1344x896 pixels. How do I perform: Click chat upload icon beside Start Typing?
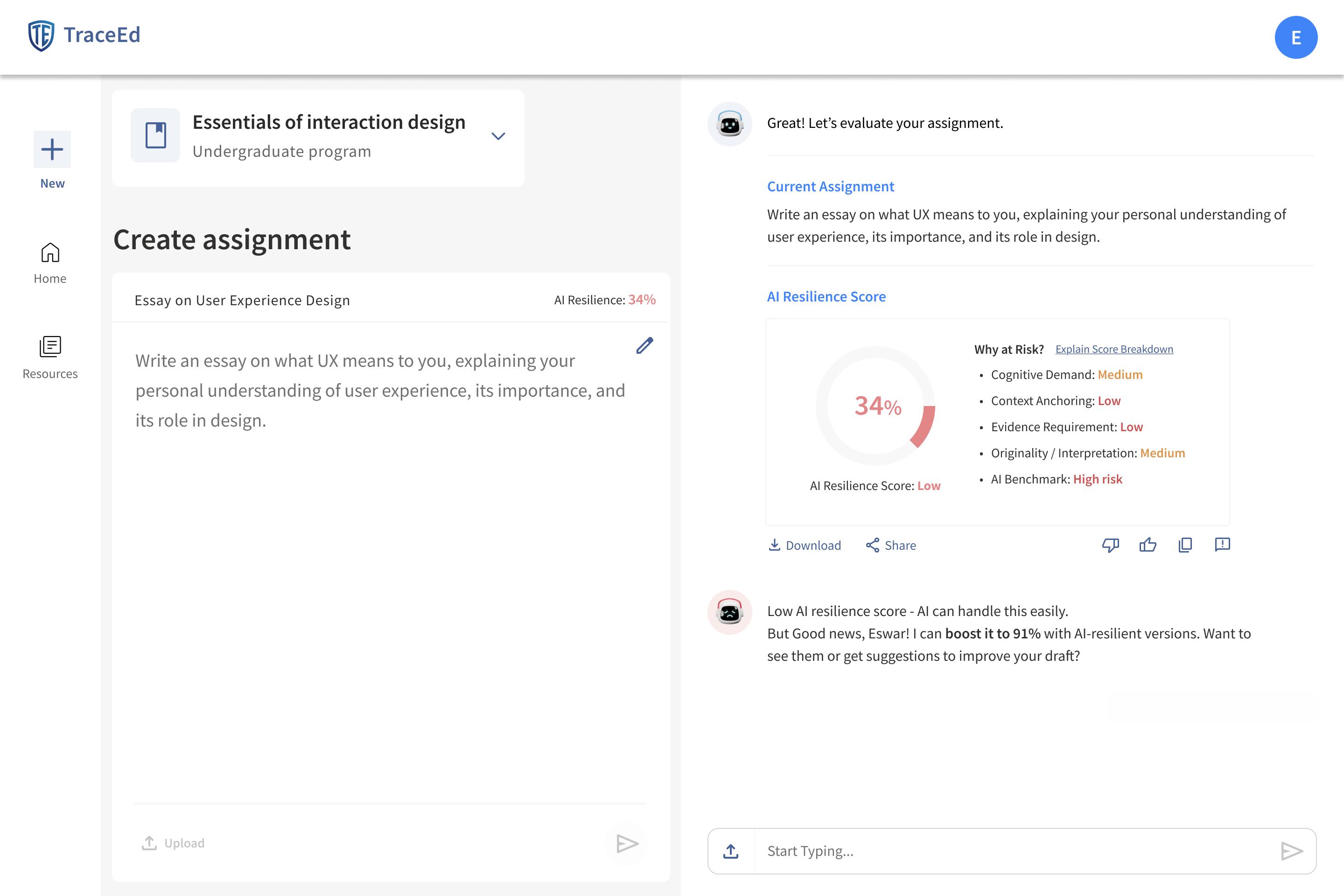[731, 851]
